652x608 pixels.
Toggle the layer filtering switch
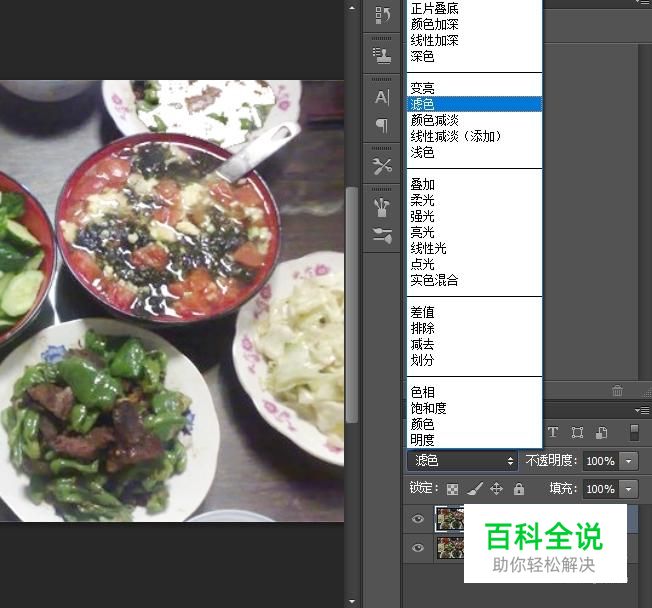coord(634,432)
